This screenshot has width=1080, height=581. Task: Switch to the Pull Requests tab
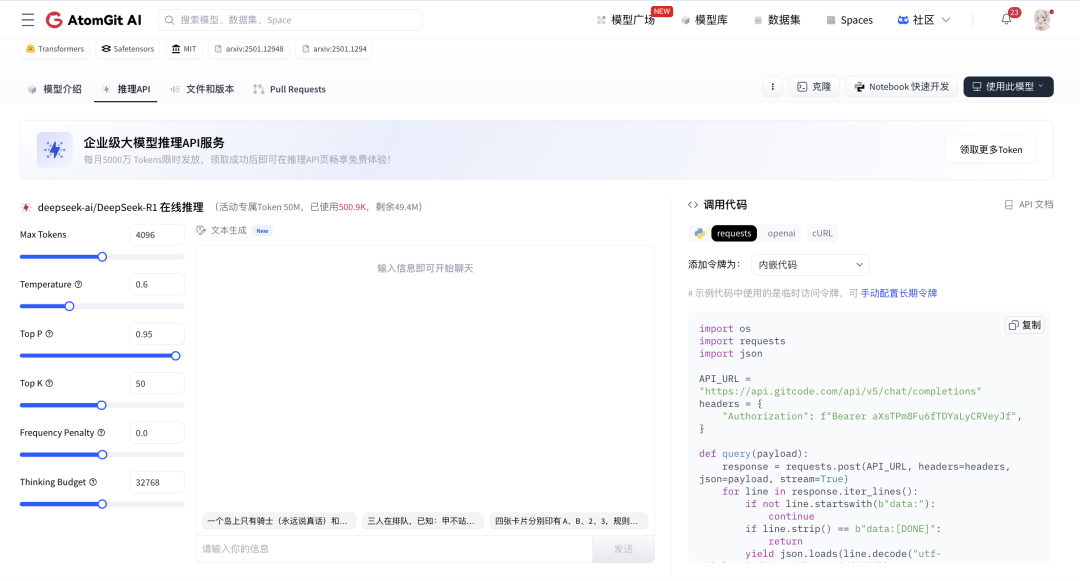[x=289, y=89]
